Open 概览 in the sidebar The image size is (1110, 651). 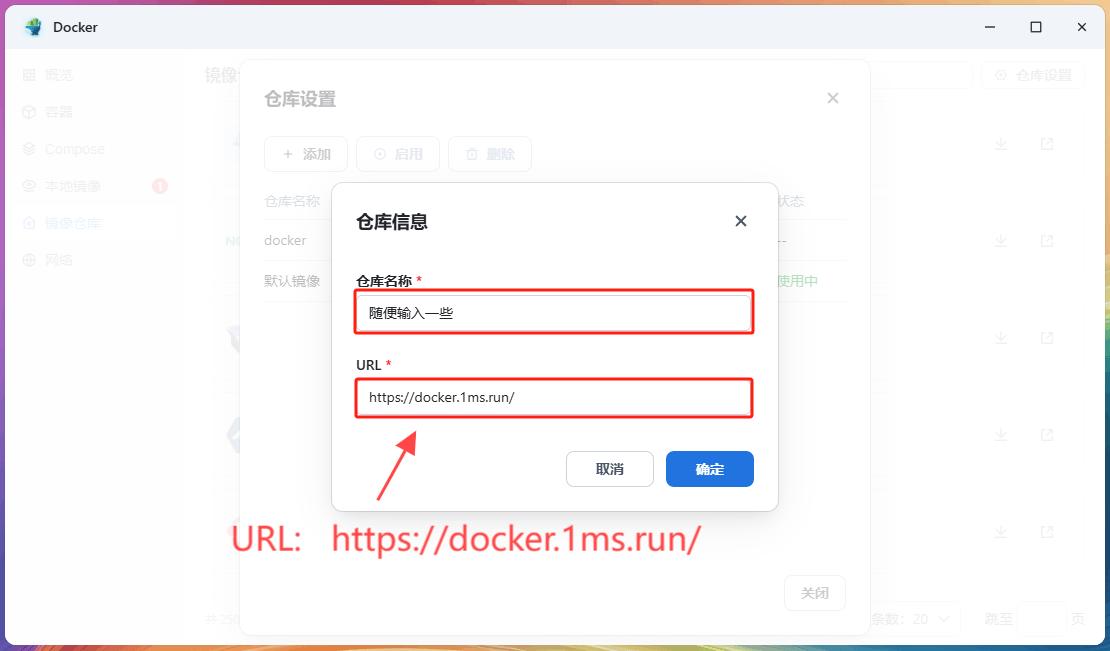pos(58,75)
